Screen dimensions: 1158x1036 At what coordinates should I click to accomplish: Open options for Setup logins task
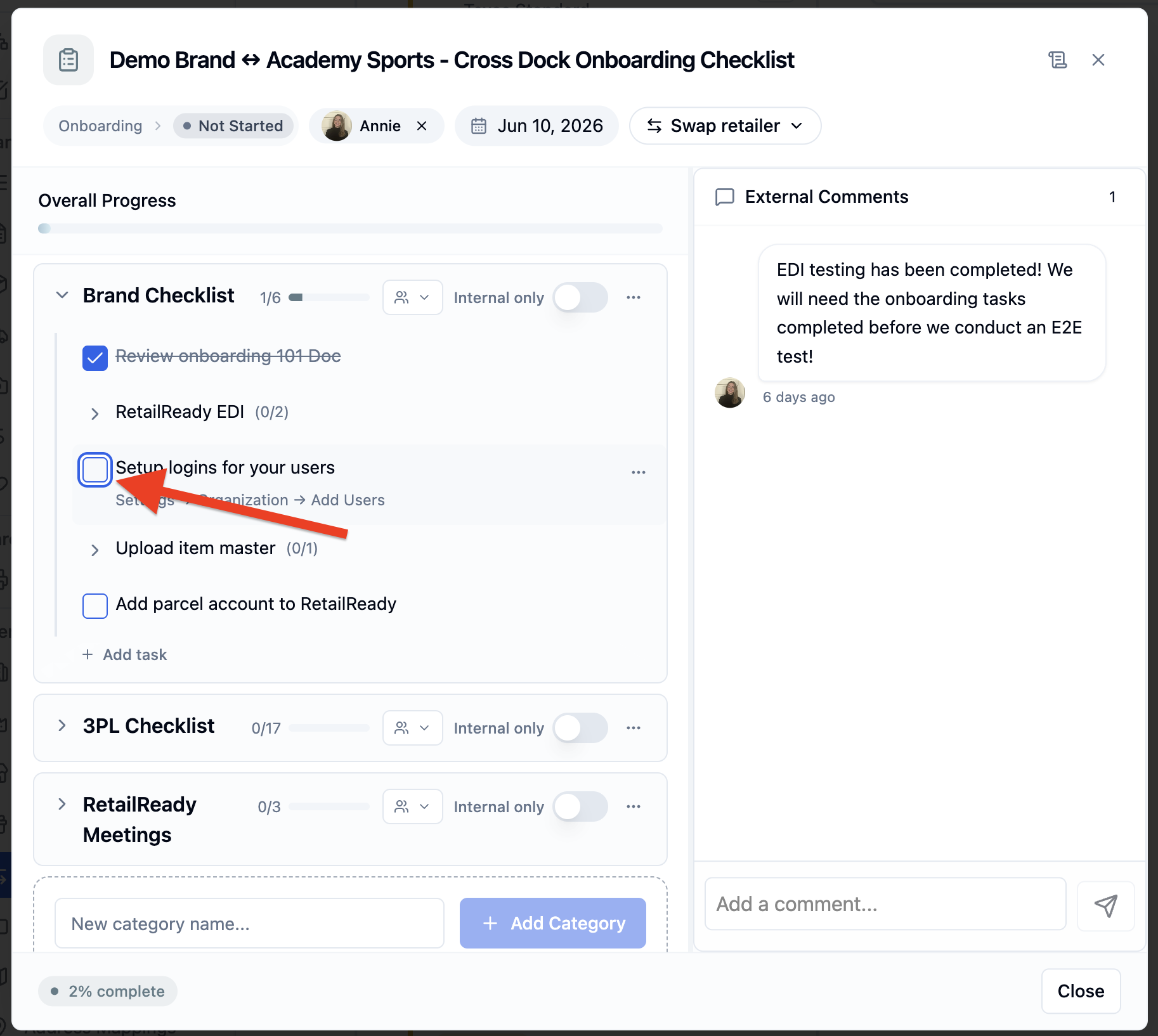[639, 472]
